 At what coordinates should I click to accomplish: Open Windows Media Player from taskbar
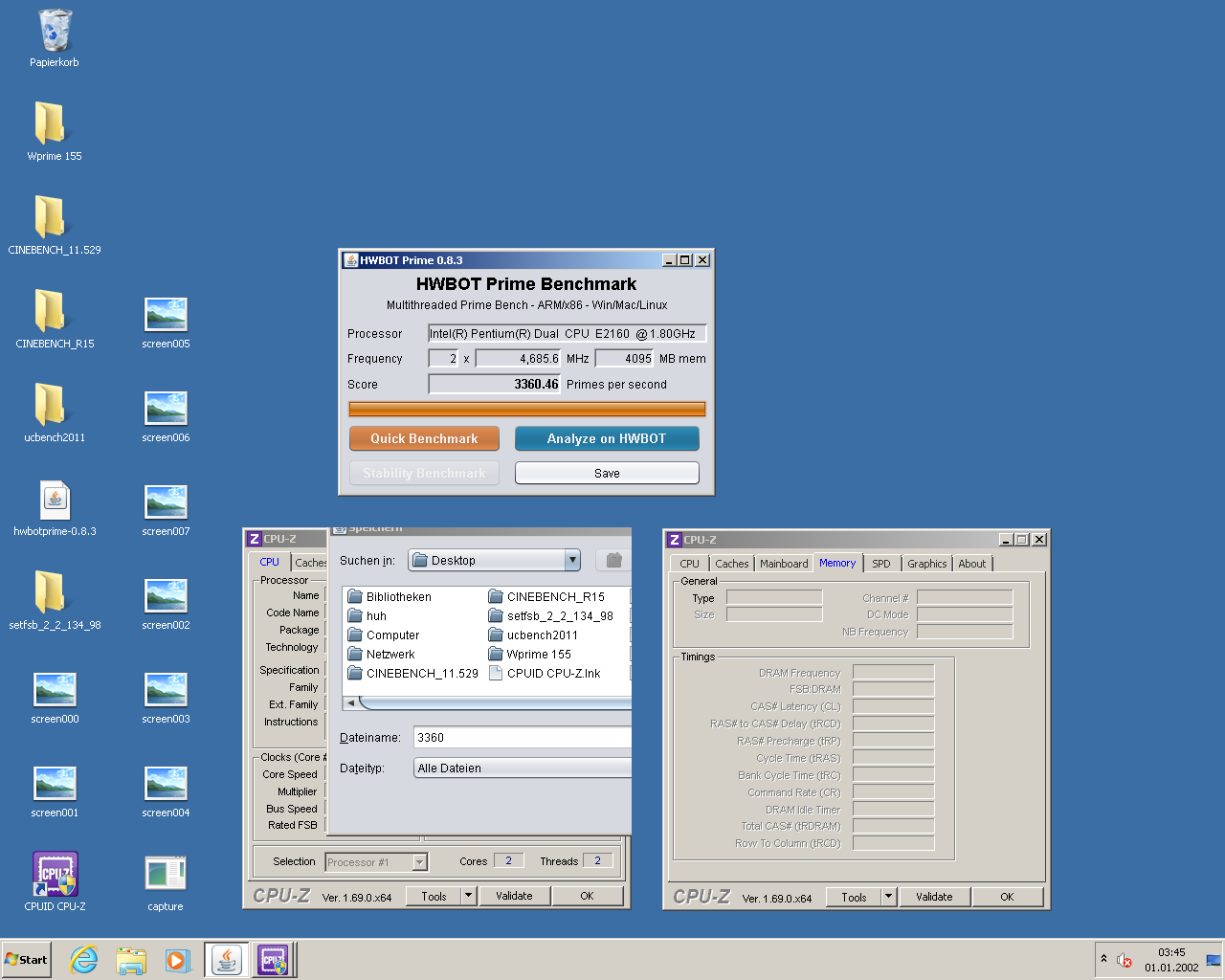coord(177,960)
